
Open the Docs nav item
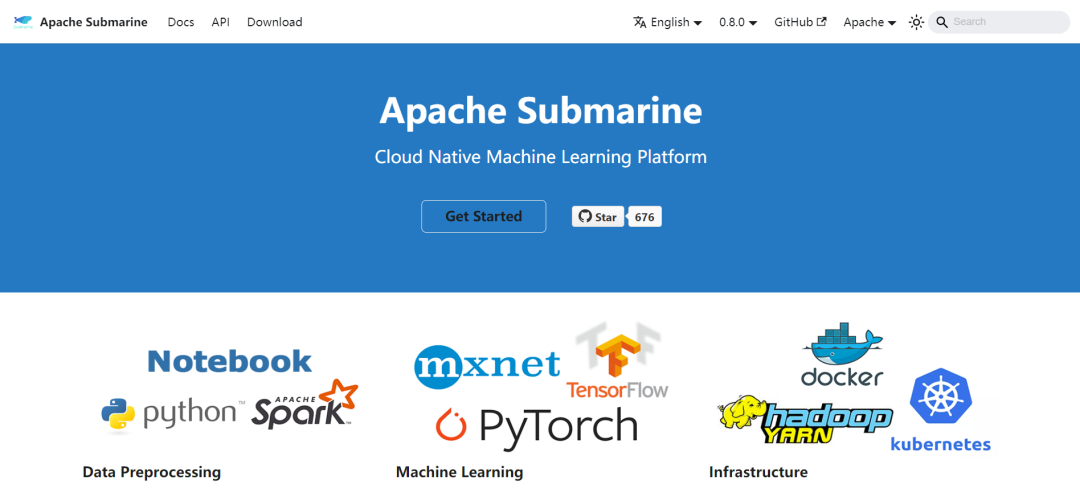click(x=181, y=22)
